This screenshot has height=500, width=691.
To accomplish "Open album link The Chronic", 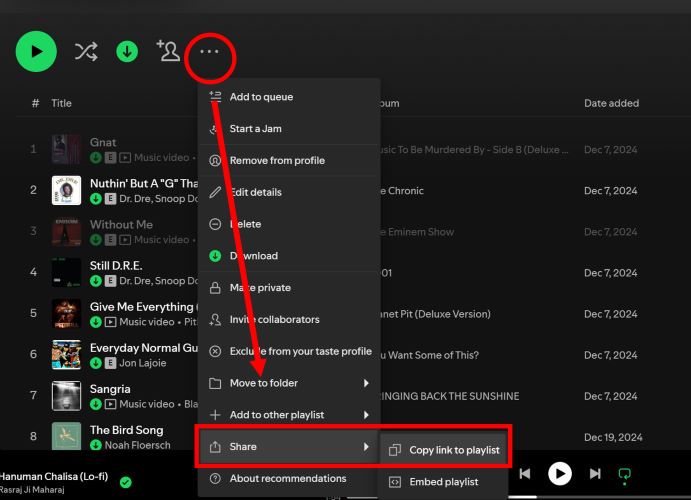I will [x=401, y=191].
